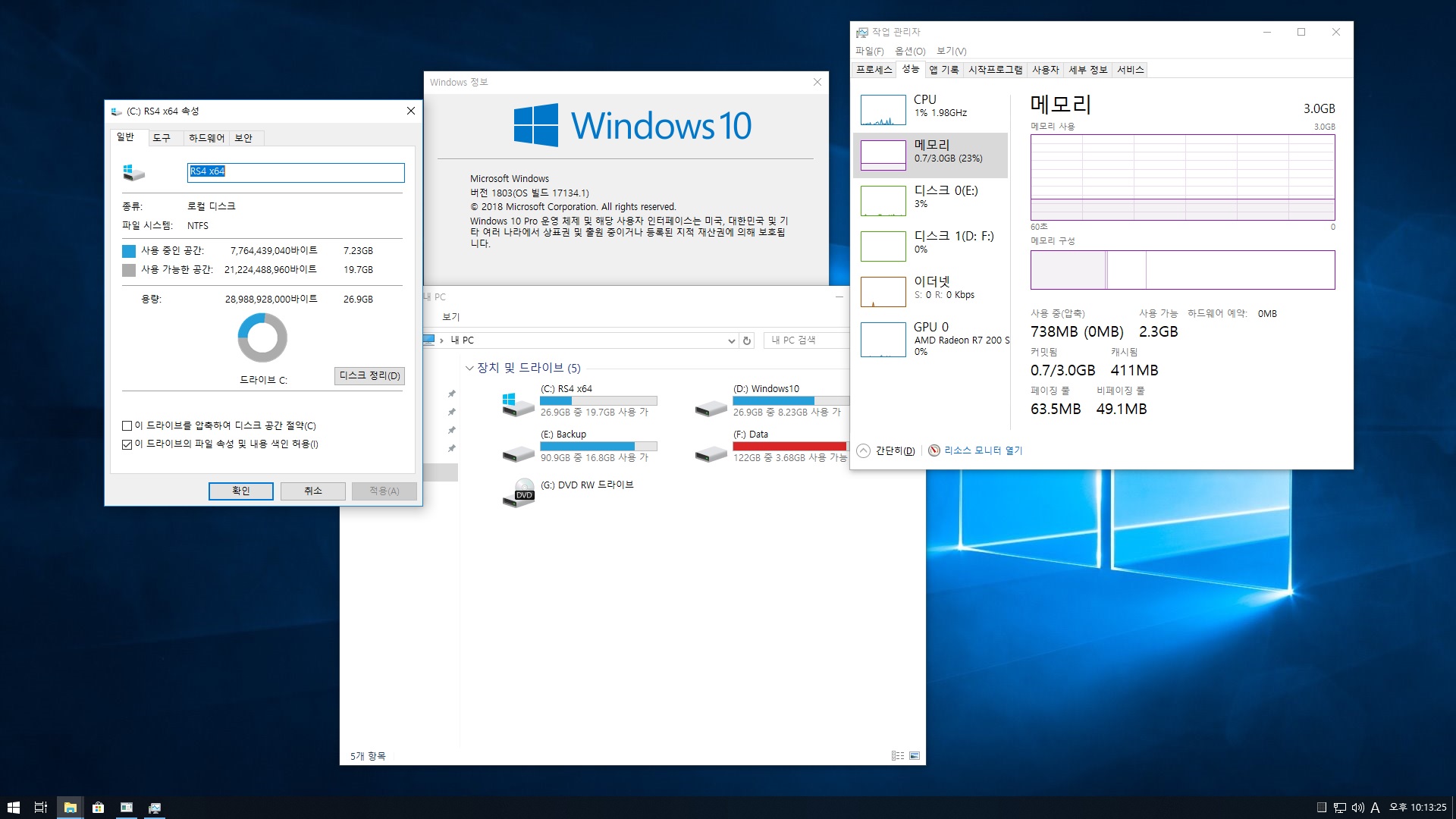Screen dimensions: 1456x819
Task: Switch to the App history tab
Action: (x=944, y=70)
